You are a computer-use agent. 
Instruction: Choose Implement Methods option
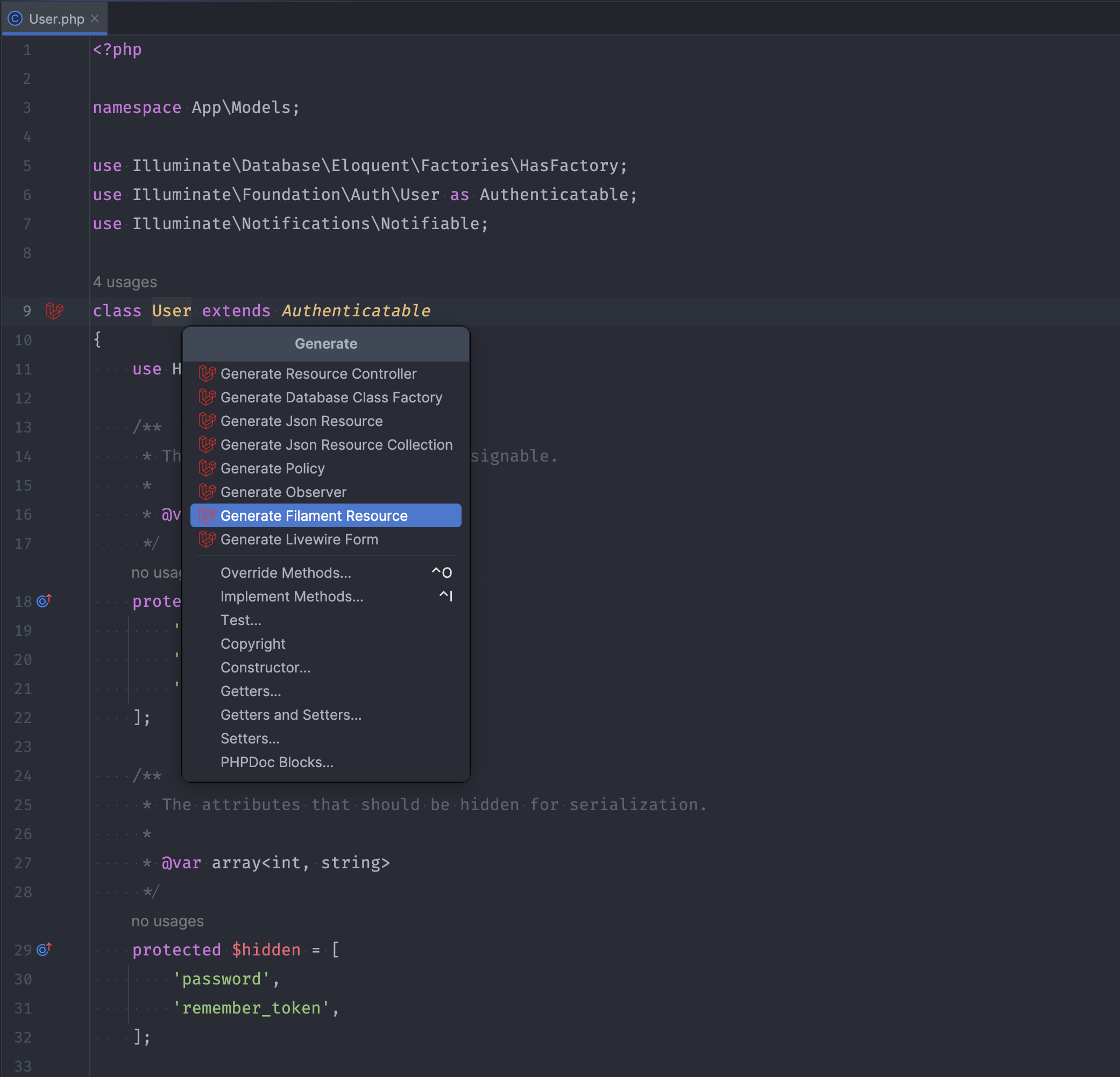(292, 597)
